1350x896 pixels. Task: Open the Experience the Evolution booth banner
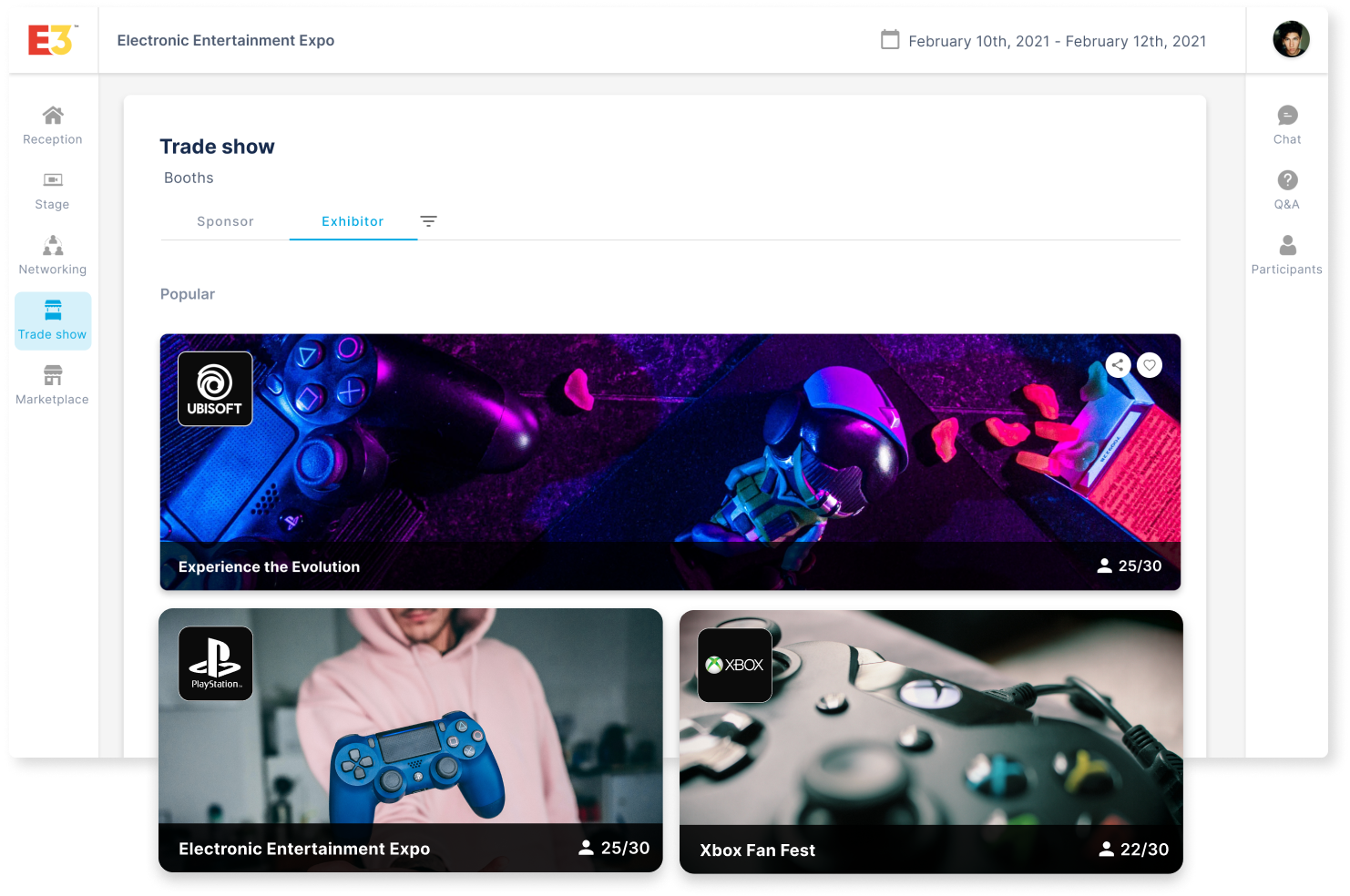click(x=670, y=462)
